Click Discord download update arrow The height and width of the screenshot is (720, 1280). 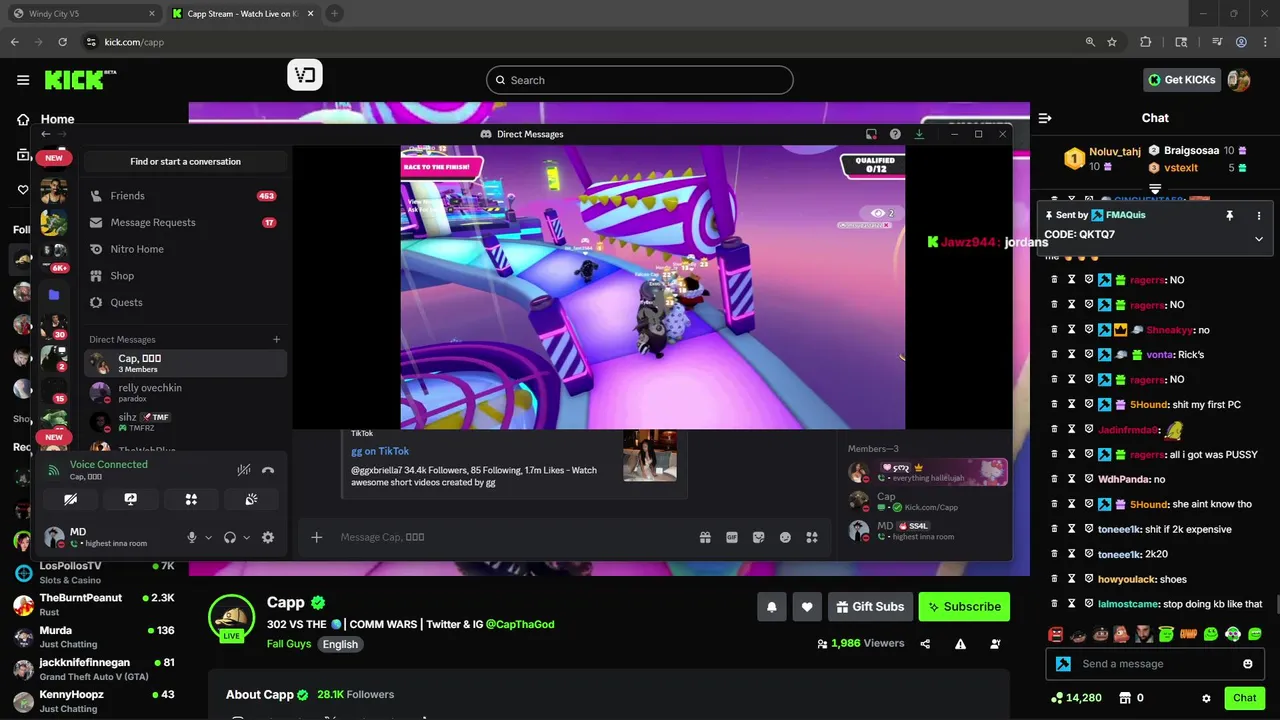tap(919, 134)
